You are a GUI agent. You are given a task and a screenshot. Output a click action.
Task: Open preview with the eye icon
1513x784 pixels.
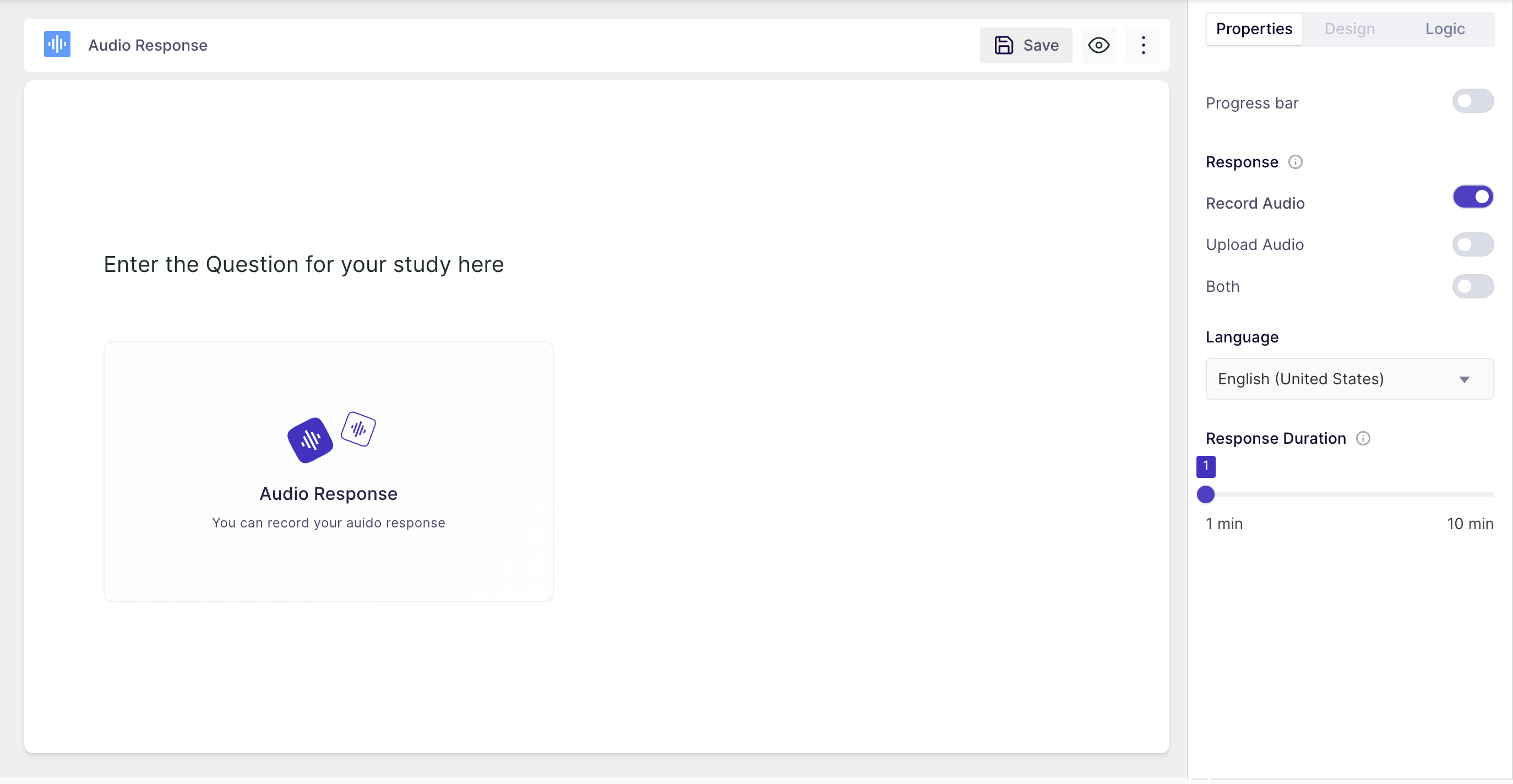click(x=1098, y=45)
